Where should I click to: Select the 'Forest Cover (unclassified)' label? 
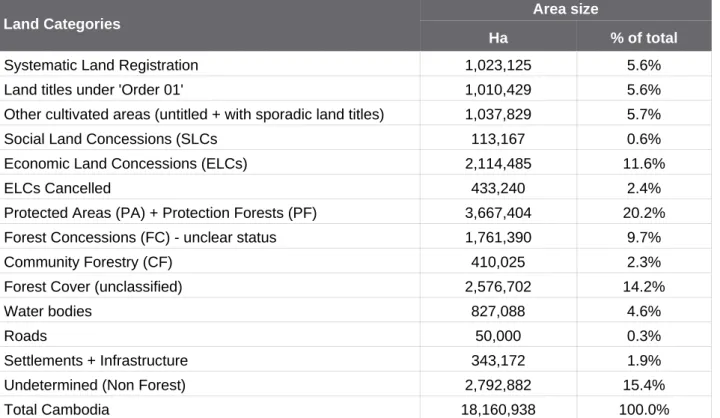coord(93,287)
